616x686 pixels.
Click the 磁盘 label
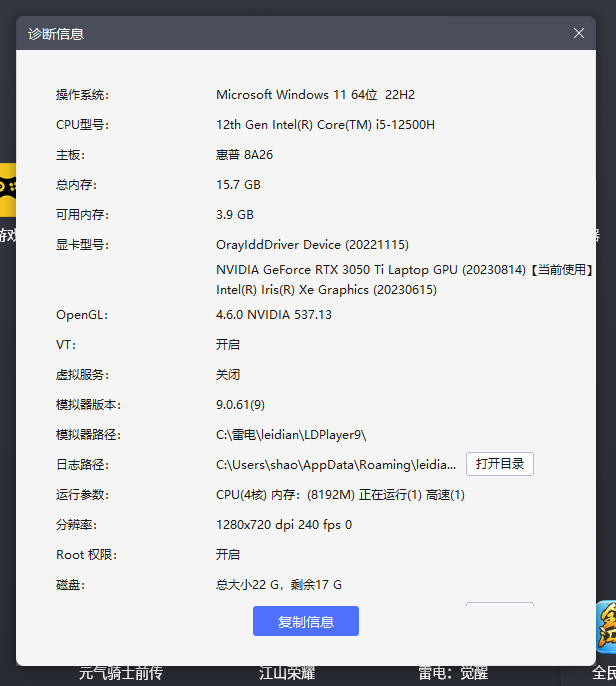point(70,585)
